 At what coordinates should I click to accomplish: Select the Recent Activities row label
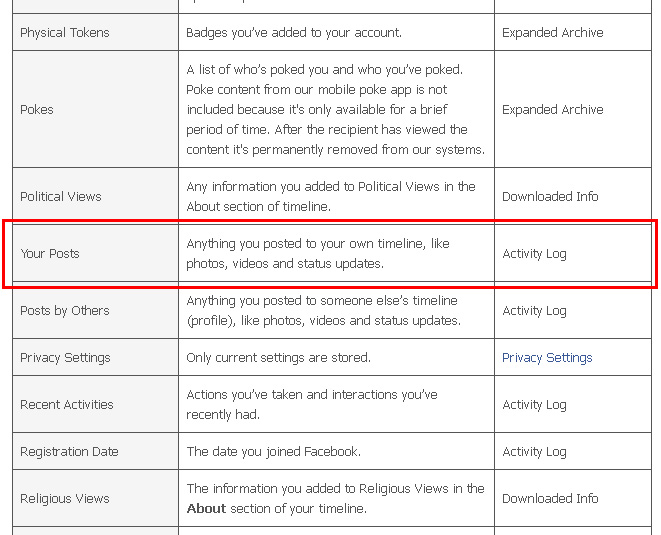pyautogui.click(x=67, y=405)
